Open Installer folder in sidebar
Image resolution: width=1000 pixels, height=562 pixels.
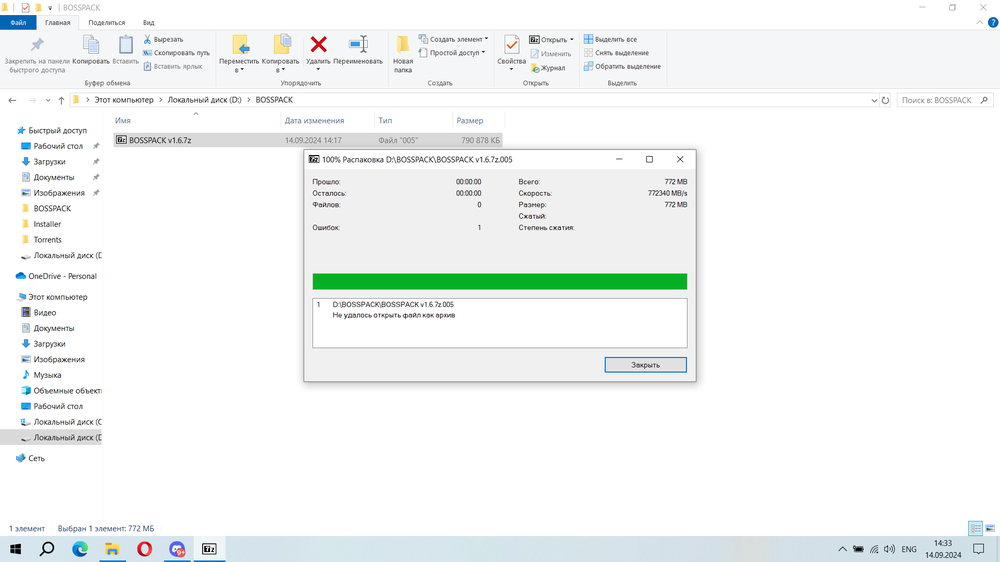[47, 224]
